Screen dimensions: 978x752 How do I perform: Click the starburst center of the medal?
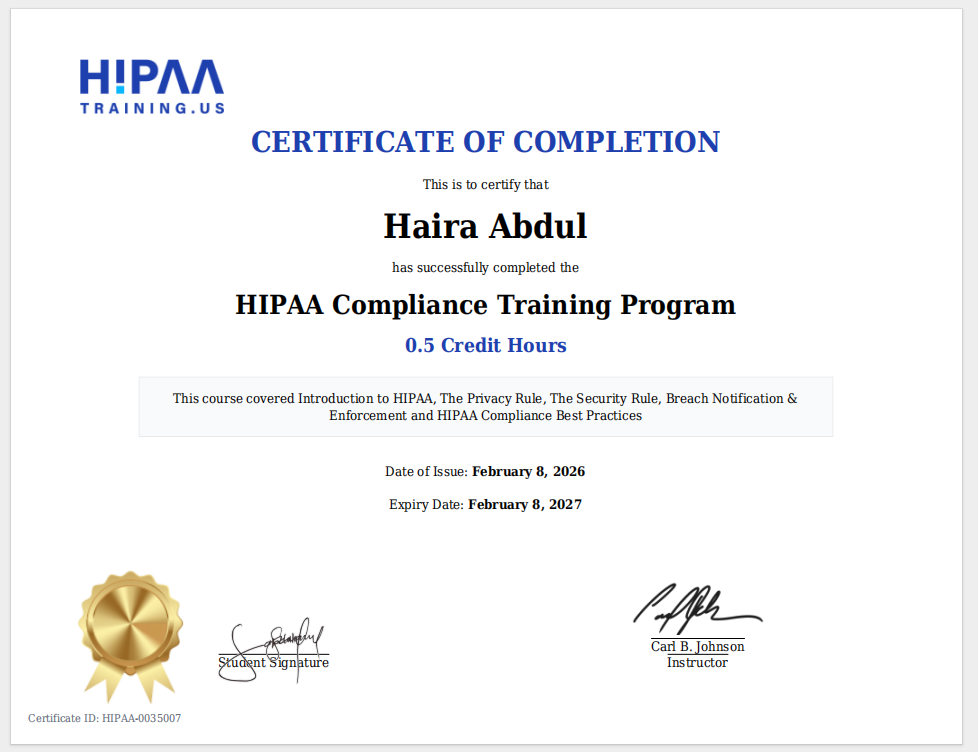pyautogui.click(x=130, y=620)
